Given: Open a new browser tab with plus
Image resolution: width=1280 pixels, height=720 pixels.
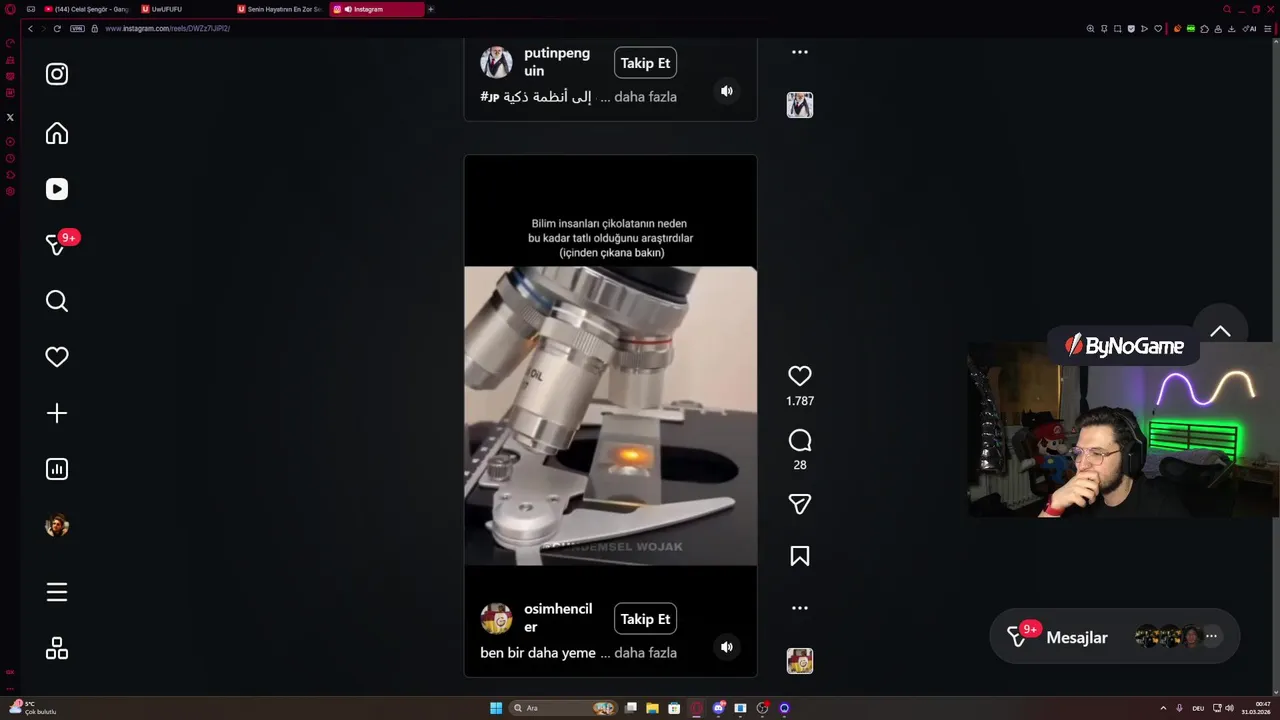Looking at the screenshot, I should pos(431,9).
